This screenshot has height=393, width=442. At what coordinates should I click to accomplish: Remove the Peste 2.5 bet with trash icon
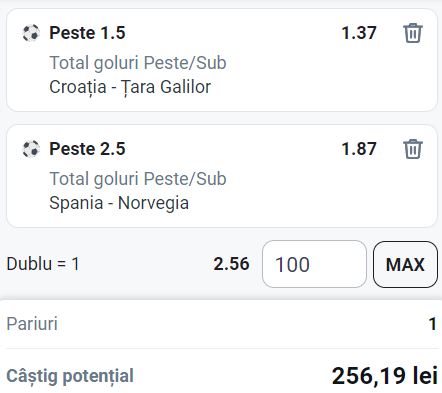click(413, 149)
